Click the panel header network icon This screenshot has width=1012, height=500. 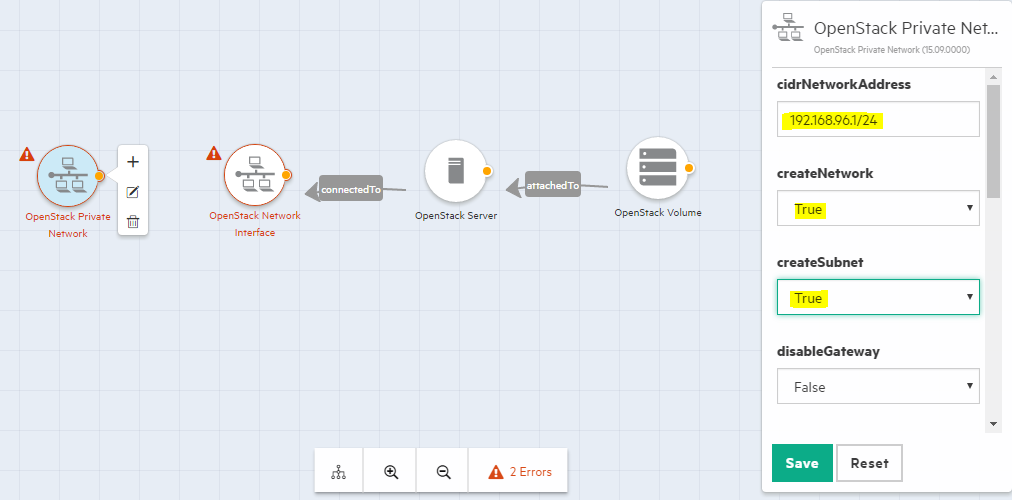coord(788,28)
